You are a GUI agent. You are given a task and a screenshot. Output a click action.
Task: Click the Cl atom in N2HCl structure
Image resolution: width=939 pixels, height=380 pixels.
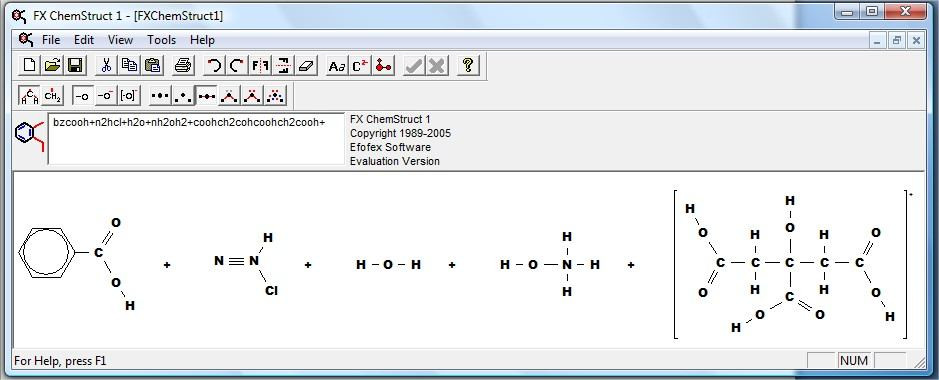(271, 291)
